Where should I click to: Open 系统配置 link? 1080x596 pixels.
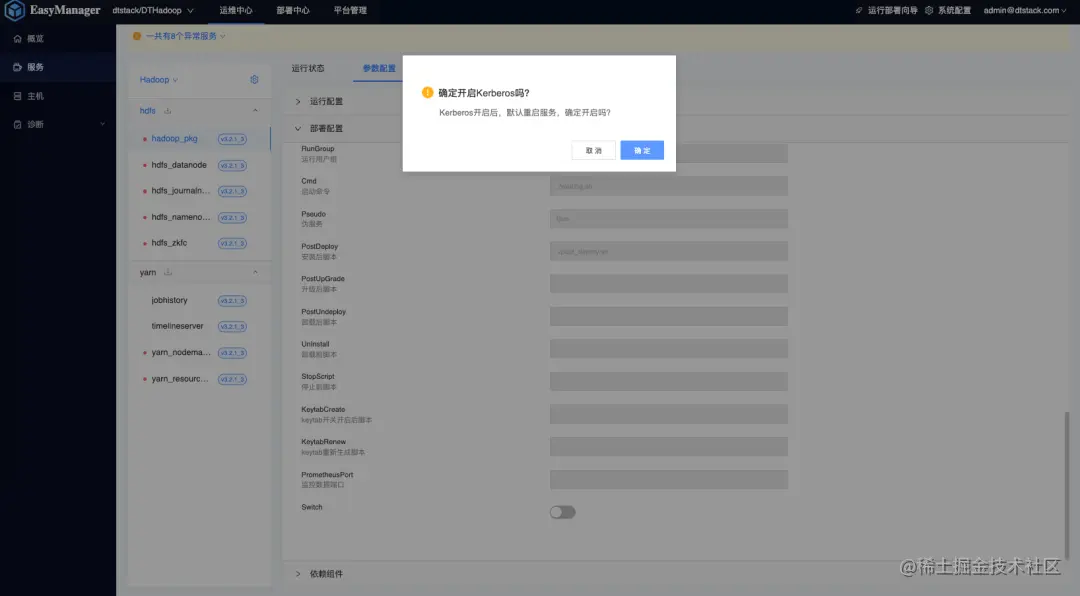[x=954, y=10]
